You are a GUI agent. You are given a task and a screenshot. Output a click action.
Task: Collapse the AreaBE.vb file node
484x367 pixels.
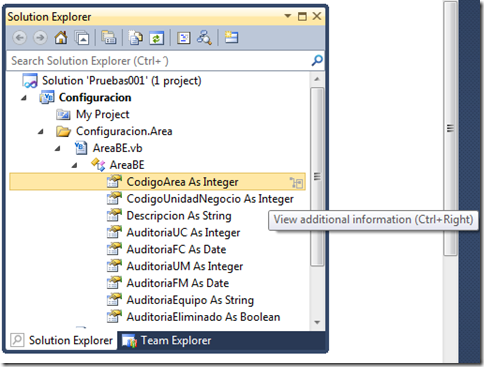point(58,149)
